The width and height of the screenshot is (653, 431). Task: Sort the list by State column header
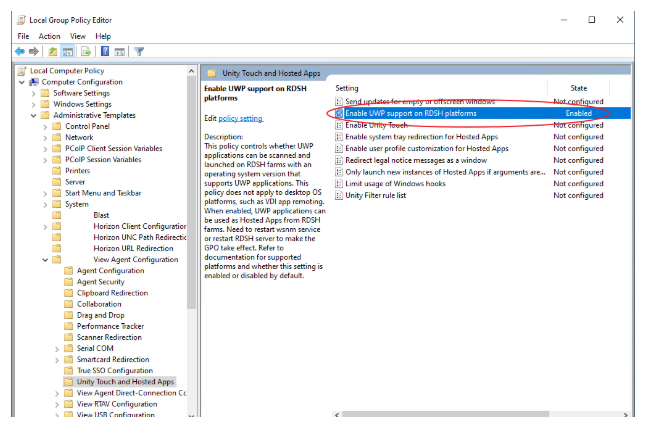tap(578, 88)
